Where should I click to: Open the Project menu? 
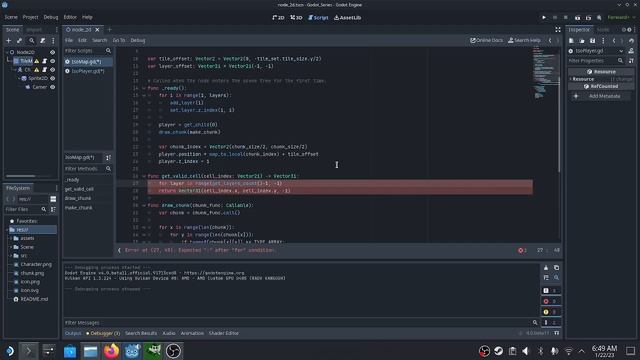pos(30,17)
